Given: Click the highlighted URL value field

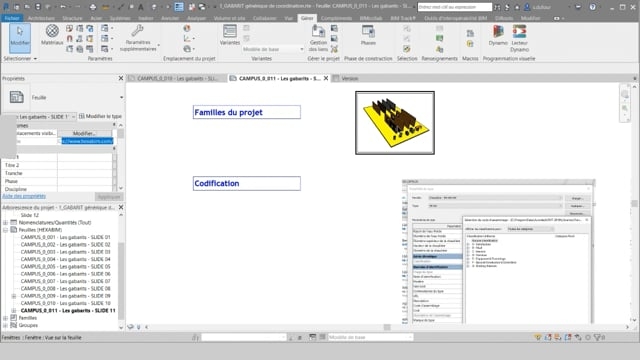Looking at the screenshot, I should pyautogui.click(x=87, y=141).
